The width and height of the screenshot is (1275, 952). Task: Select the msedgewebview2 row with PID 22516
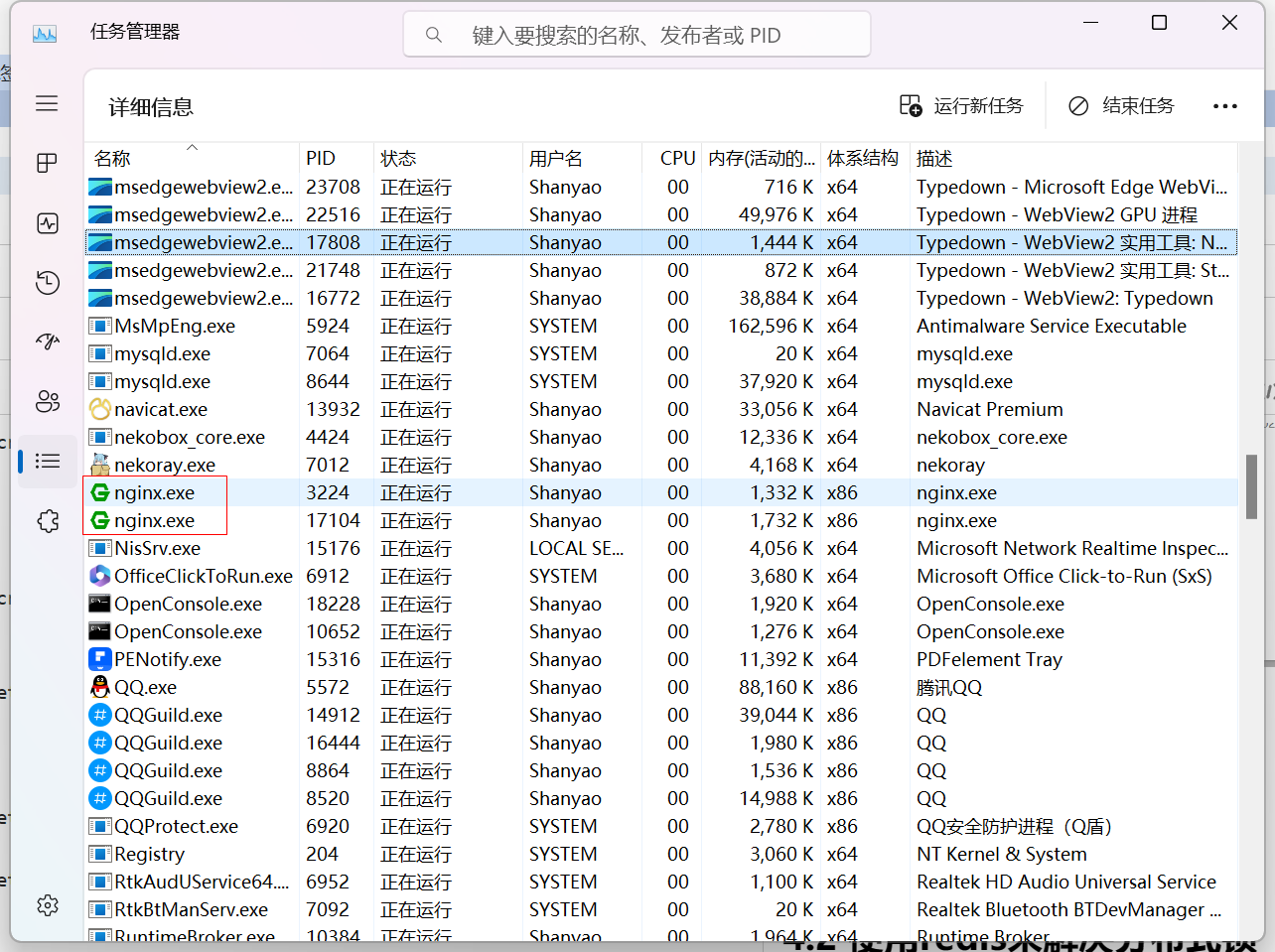[x=661, y=214]
